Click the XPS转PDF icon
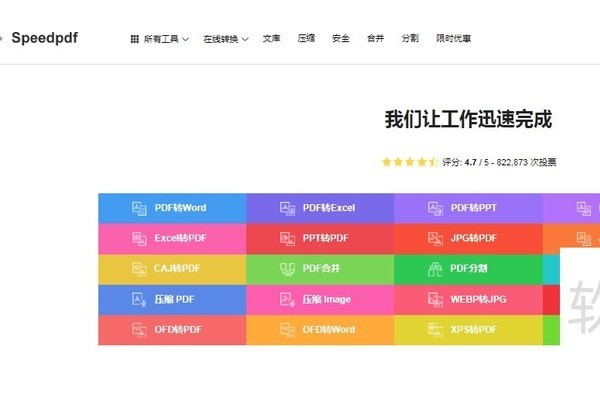This screenshot has width=600, height=400. click(x=435, y=330)
